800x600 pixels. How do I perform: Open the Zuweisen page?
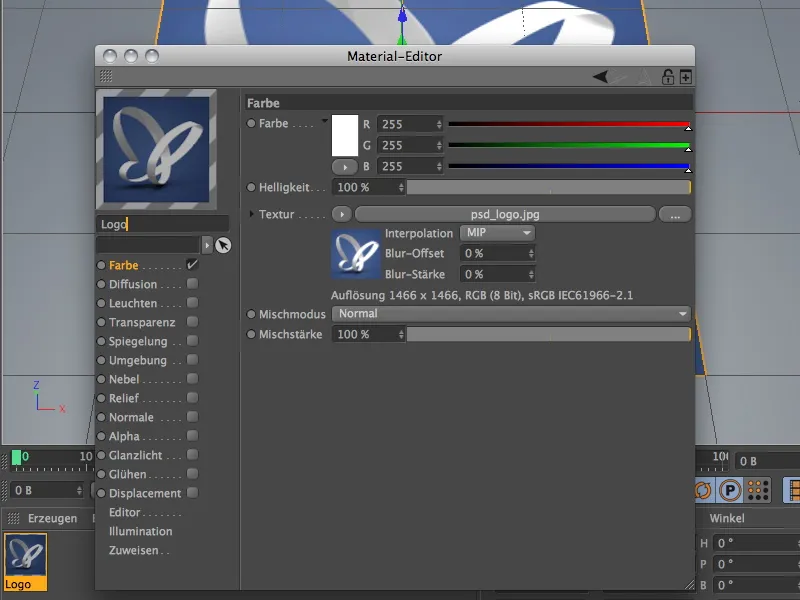(134, 551)
